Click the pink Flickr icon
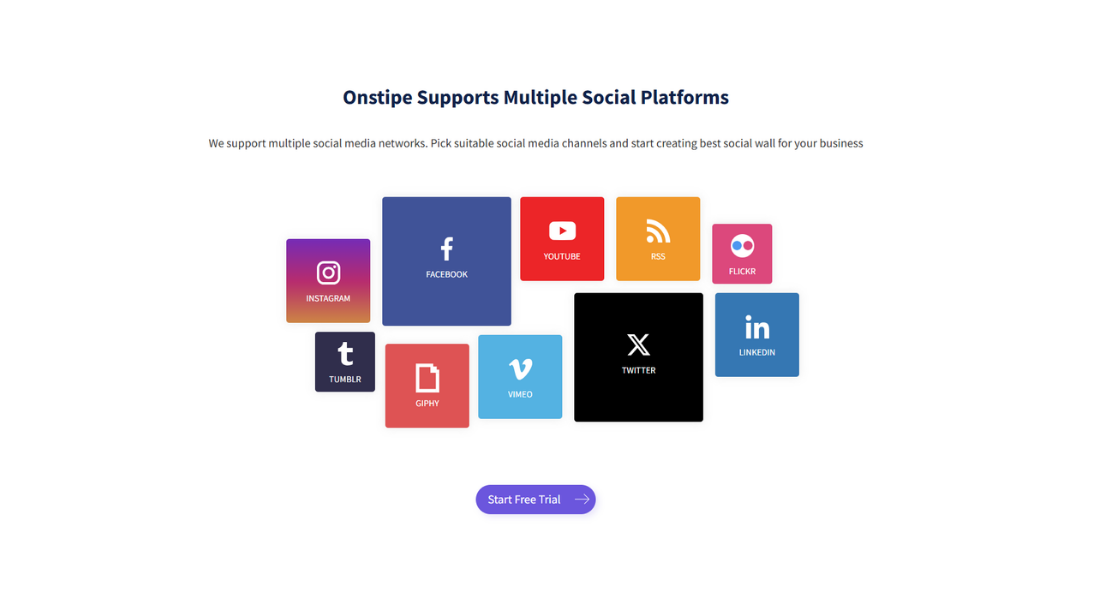1100x600 pixels. pyautogui.click(x=741, y=245)
